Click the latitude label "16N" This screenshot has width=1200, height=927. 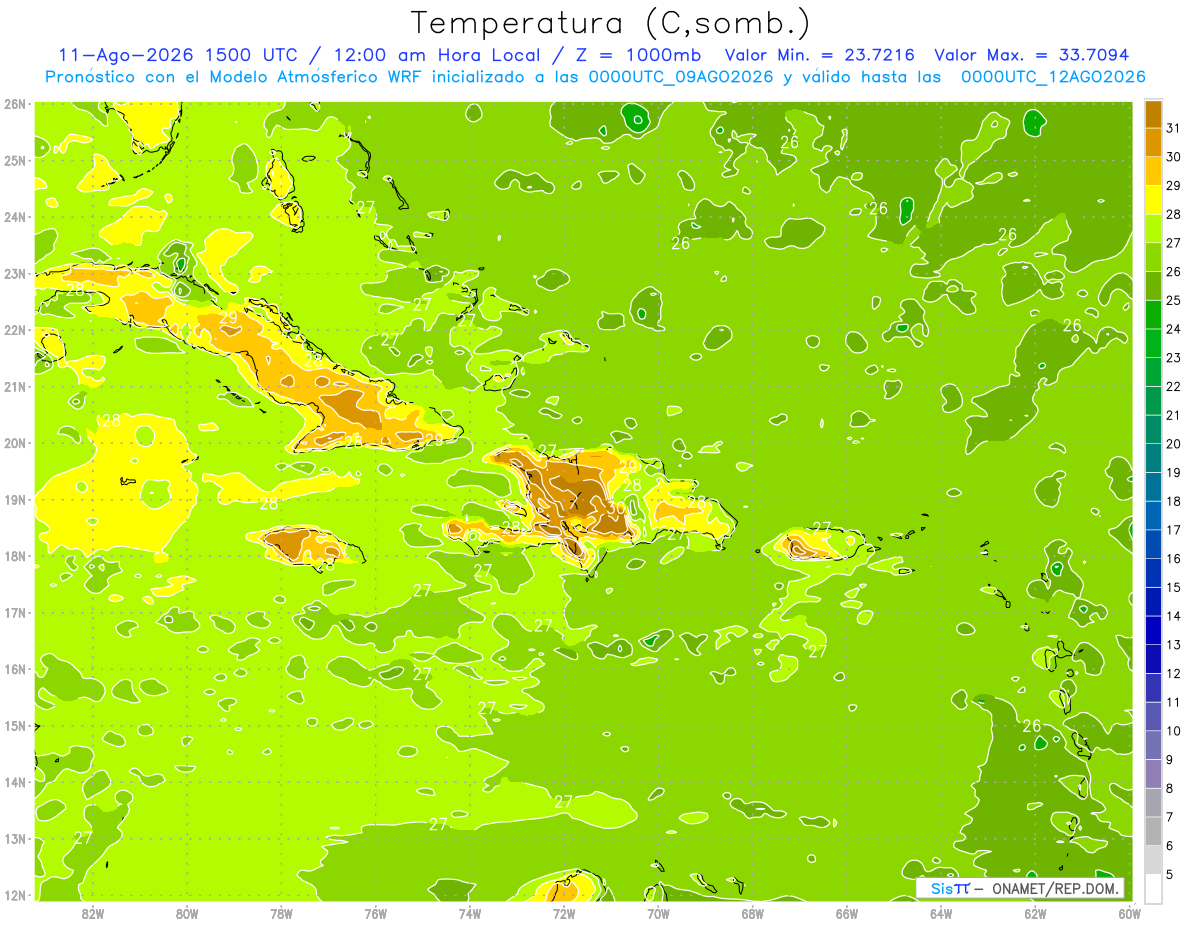(15, 669)
